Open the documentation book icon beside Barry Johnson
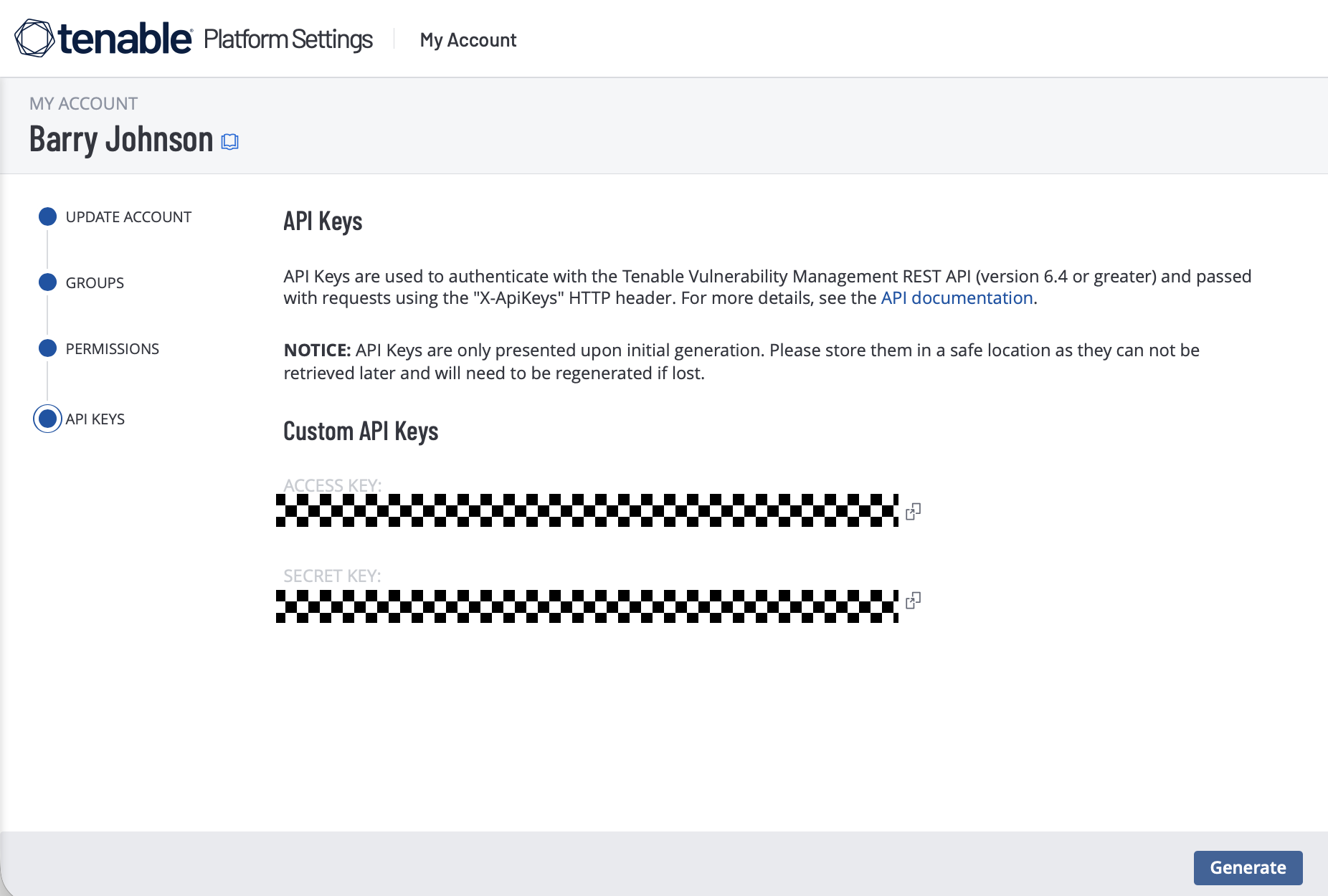The height and width of the screenshot is (896, 1328). coord(229,142)
